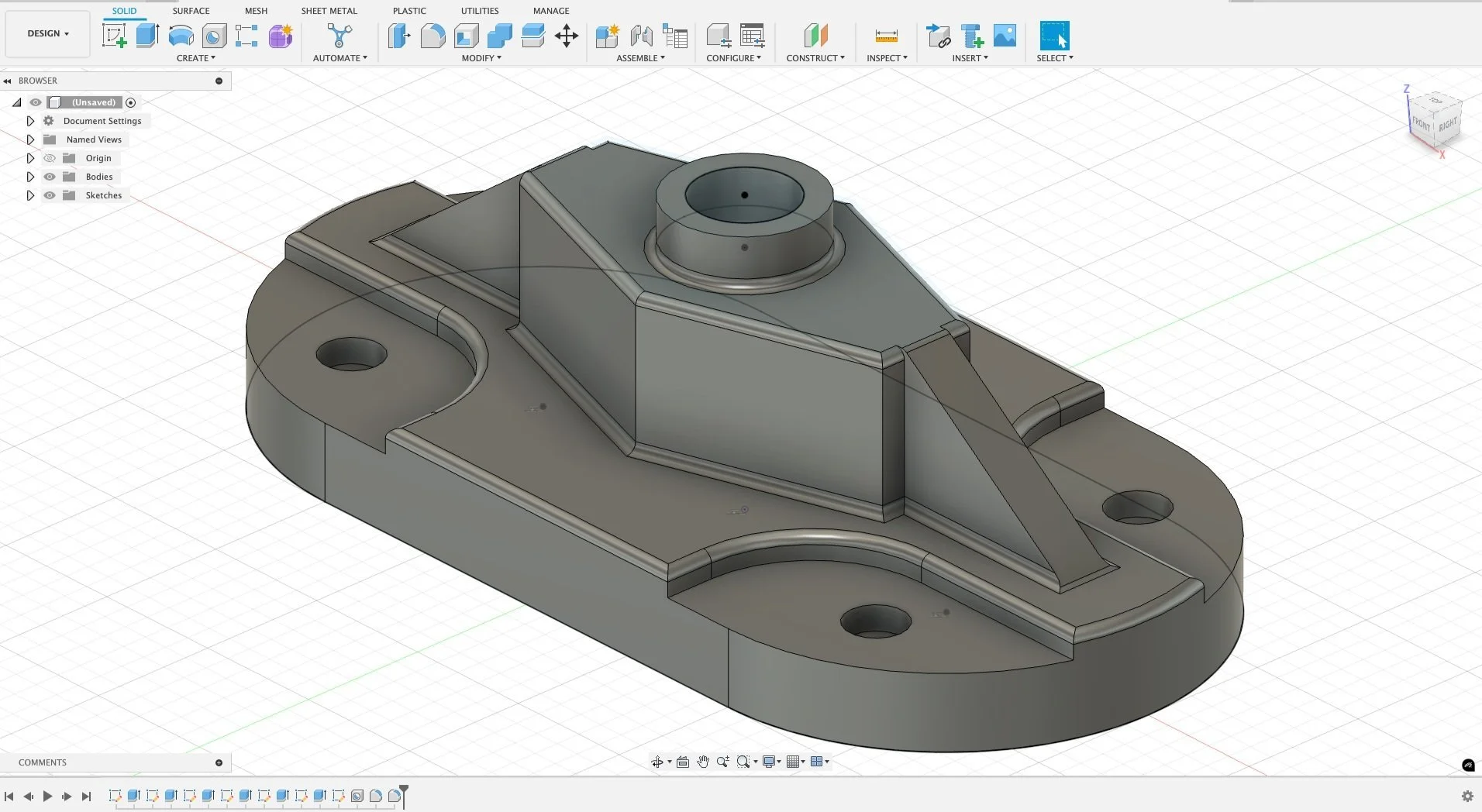1482x812 pixels.
Task: Hide the Bodies folder
Action: pyautogui.click(x=50, y=177)
